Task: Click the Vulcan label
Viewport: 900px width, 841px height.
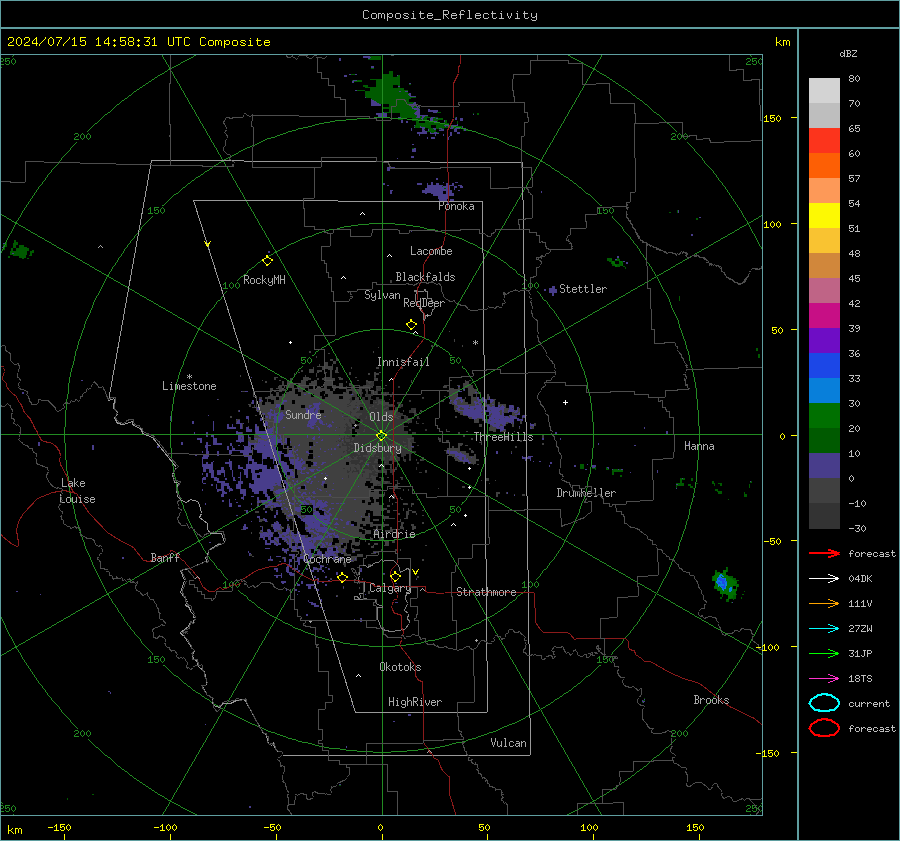Action: 508,743
